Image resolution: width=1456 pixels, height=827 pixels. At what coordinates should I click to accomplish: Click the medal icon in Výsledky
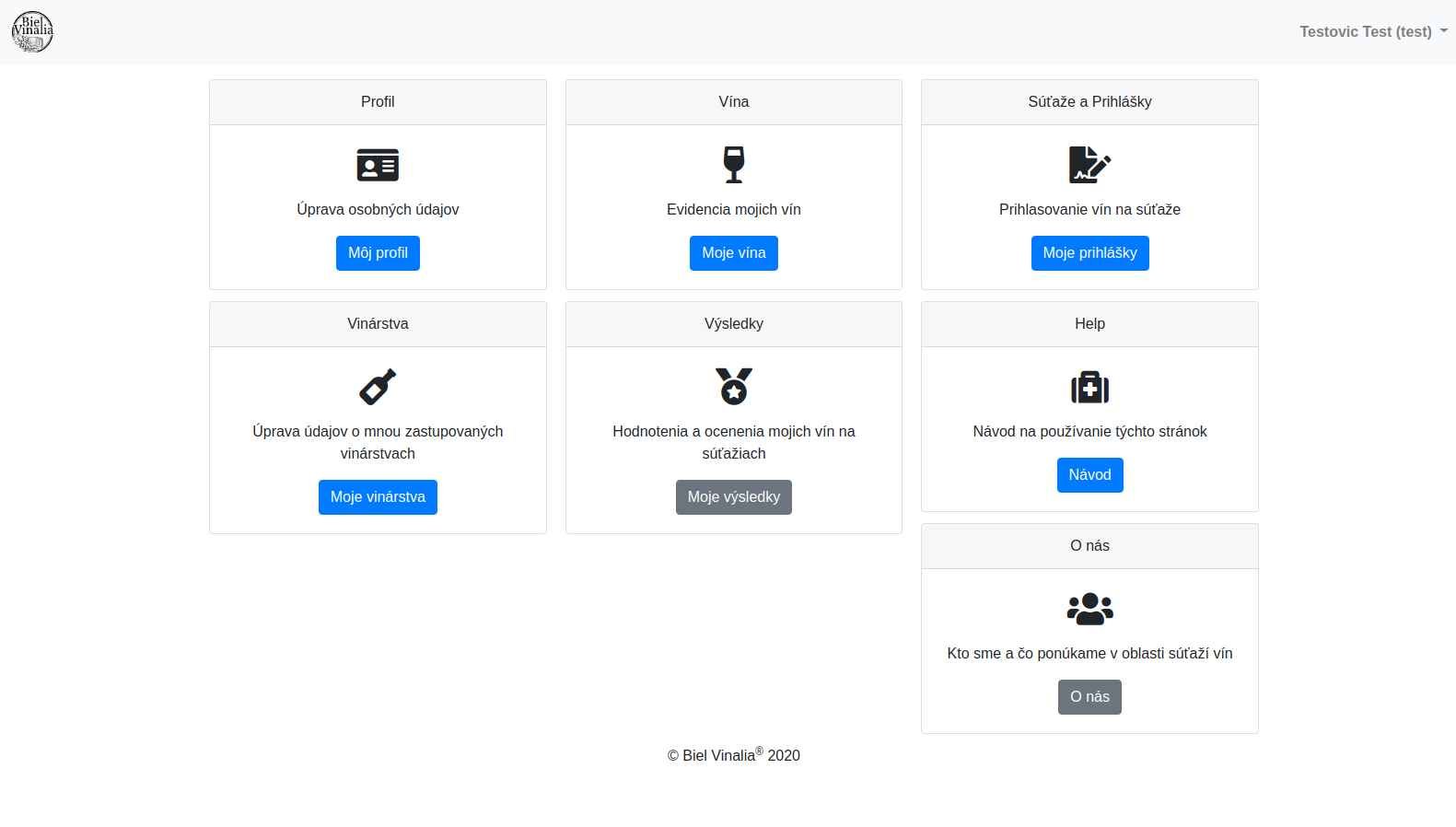coord(734,387)
